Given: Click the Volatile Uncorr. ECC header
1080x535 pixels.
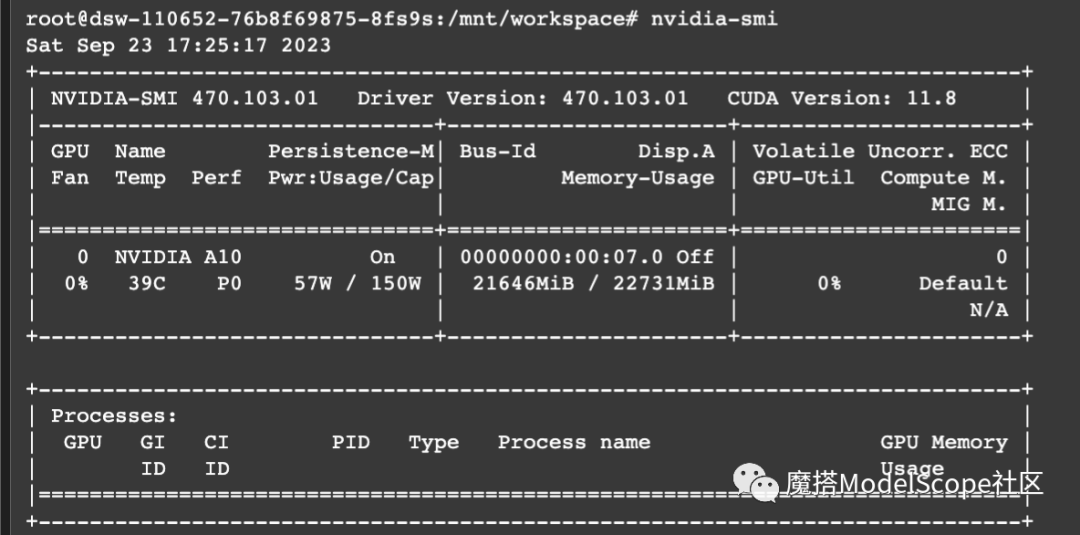Looking at the screenshot, I should coord(880,151).
